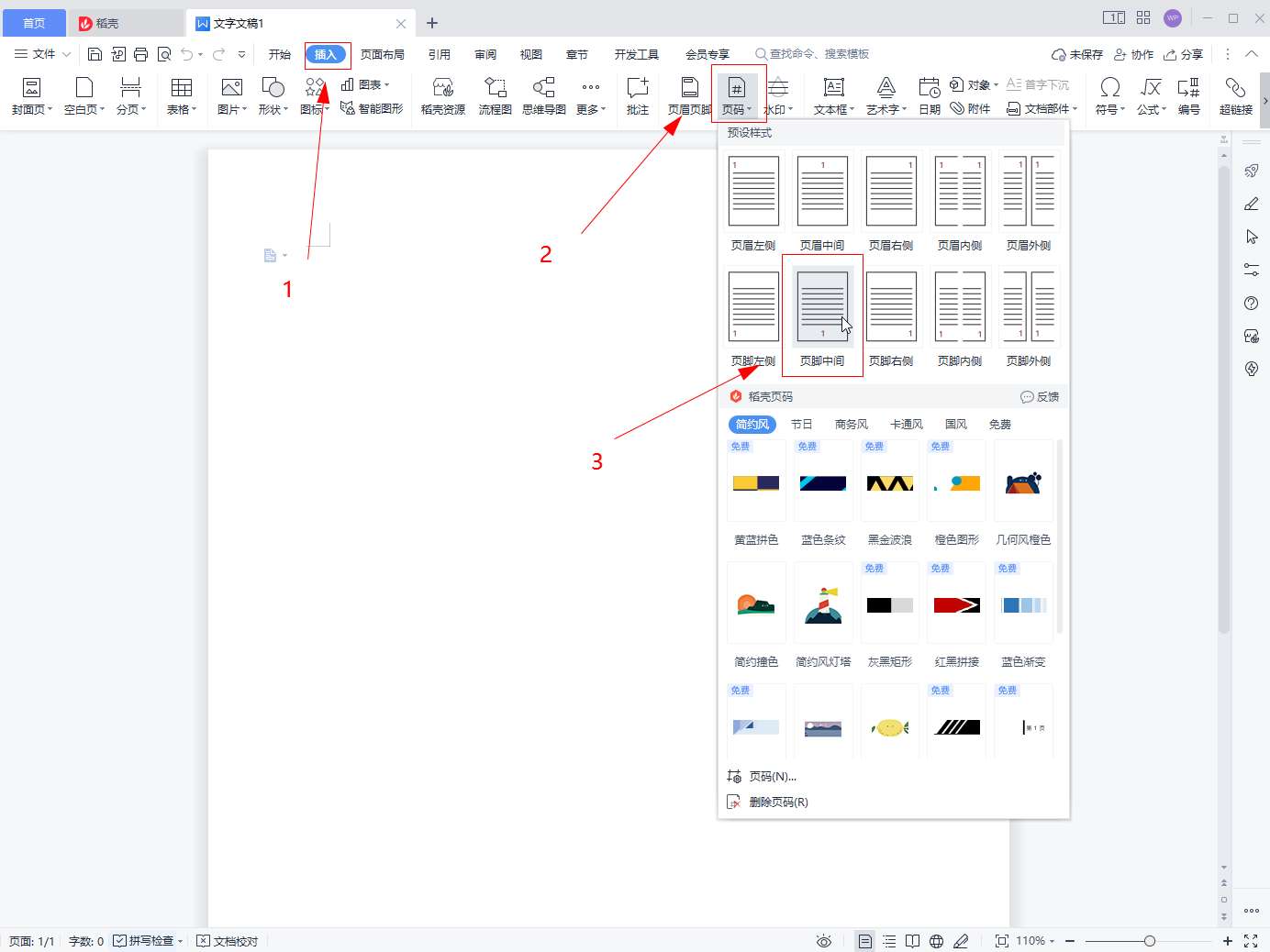
Task: Click the Unsaved (未保存) cloud status
Action: click(x=1077, y=54)
